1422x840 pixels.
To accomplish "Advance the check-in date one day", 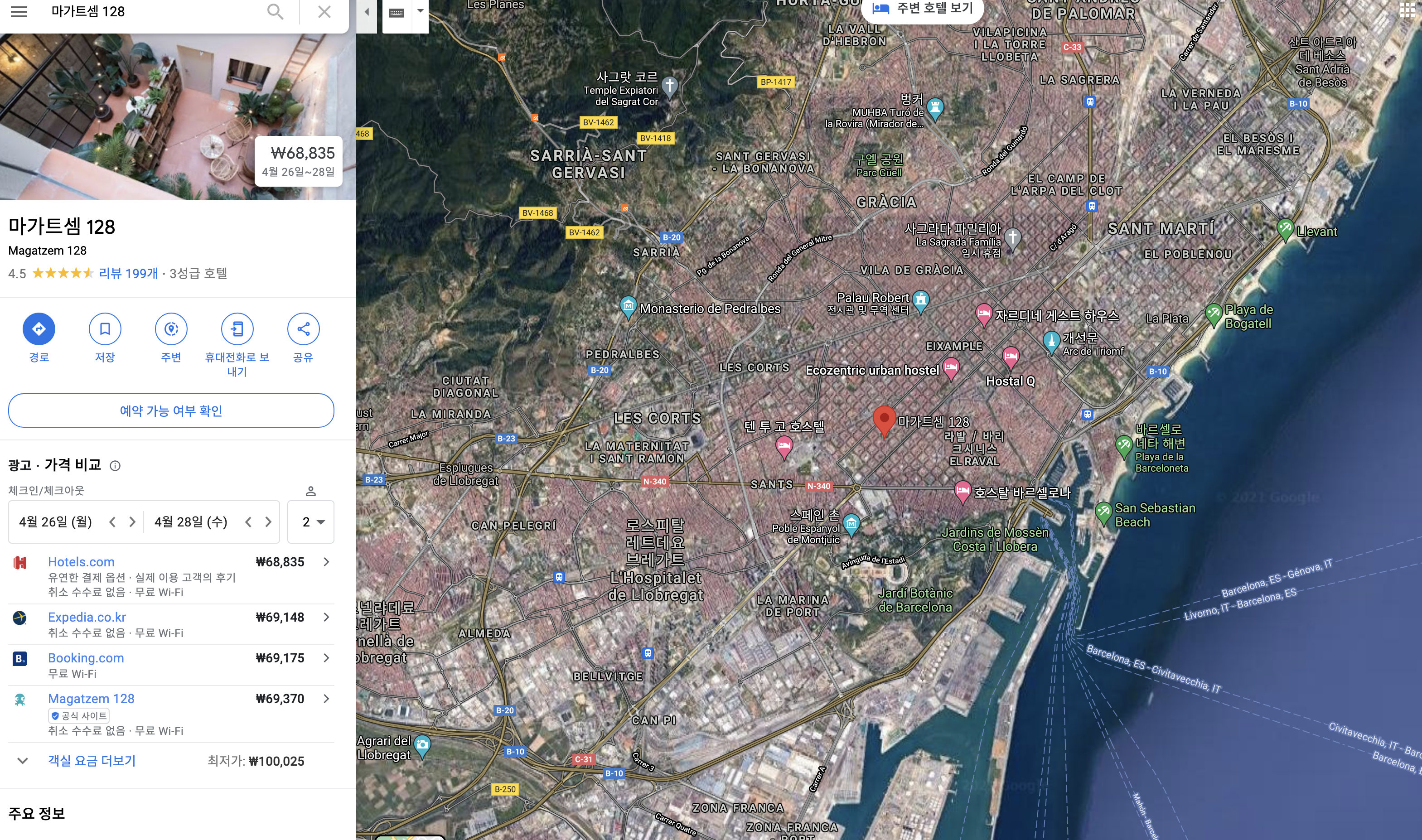I will point(132,522).
